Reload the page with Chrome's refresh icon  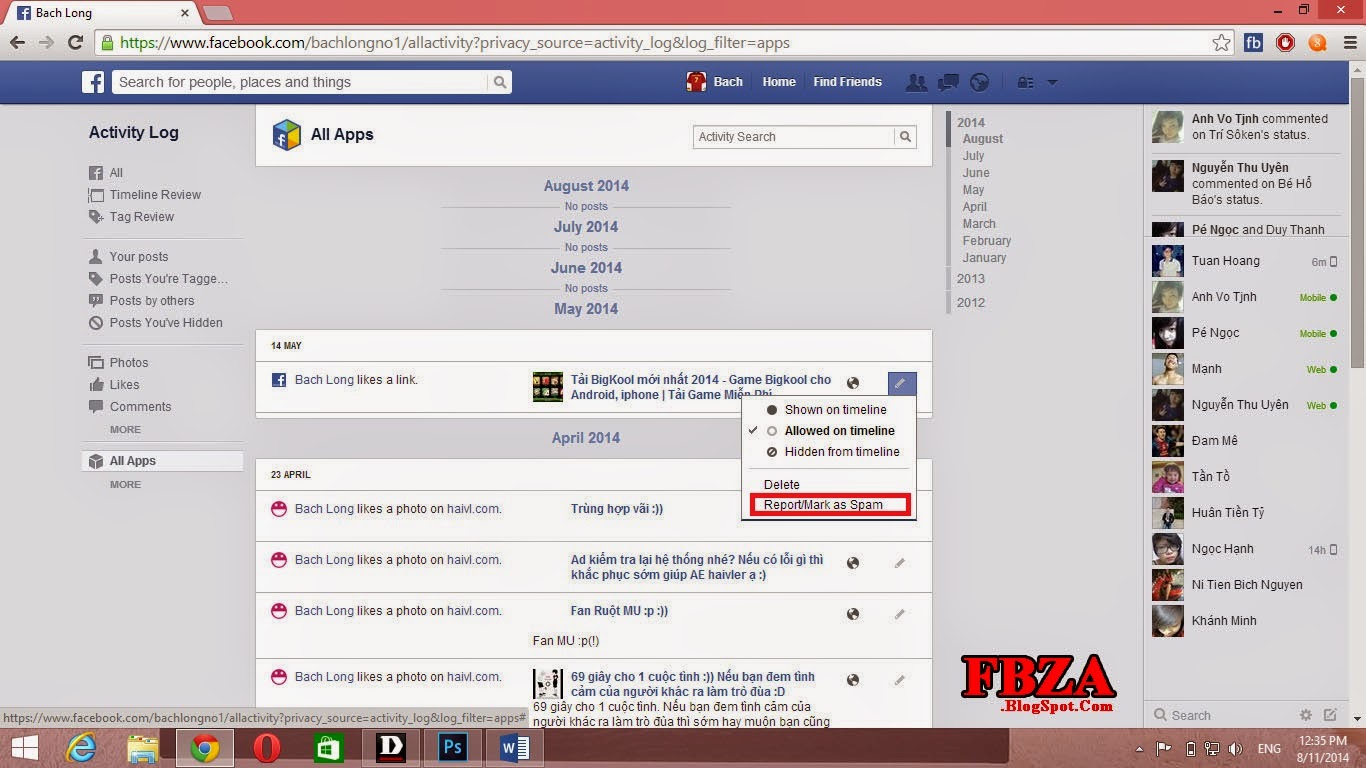click(x=75, y=43)
